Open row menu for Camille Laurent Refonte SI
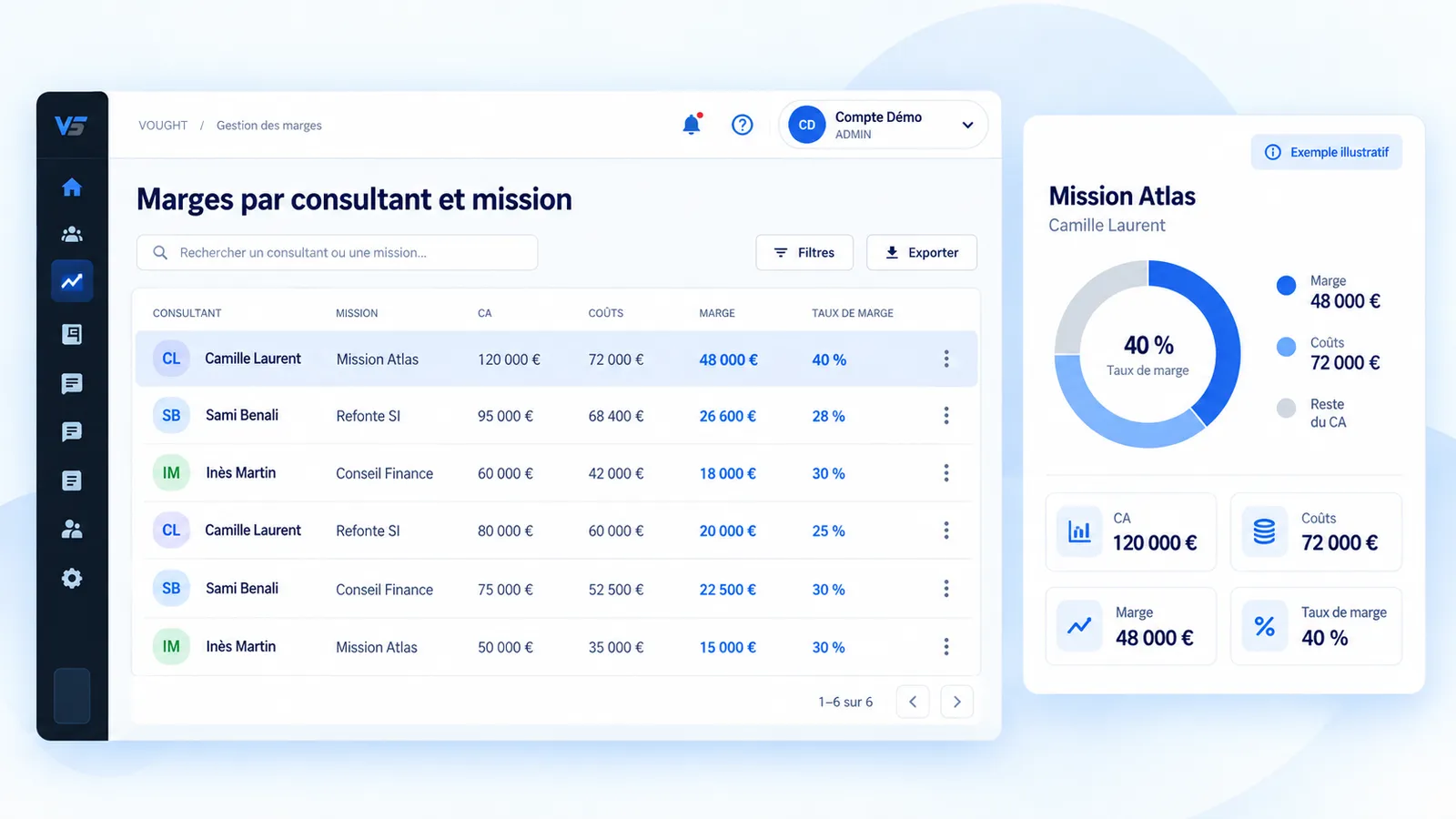The image size is (1456, 819). coord(946,531)
